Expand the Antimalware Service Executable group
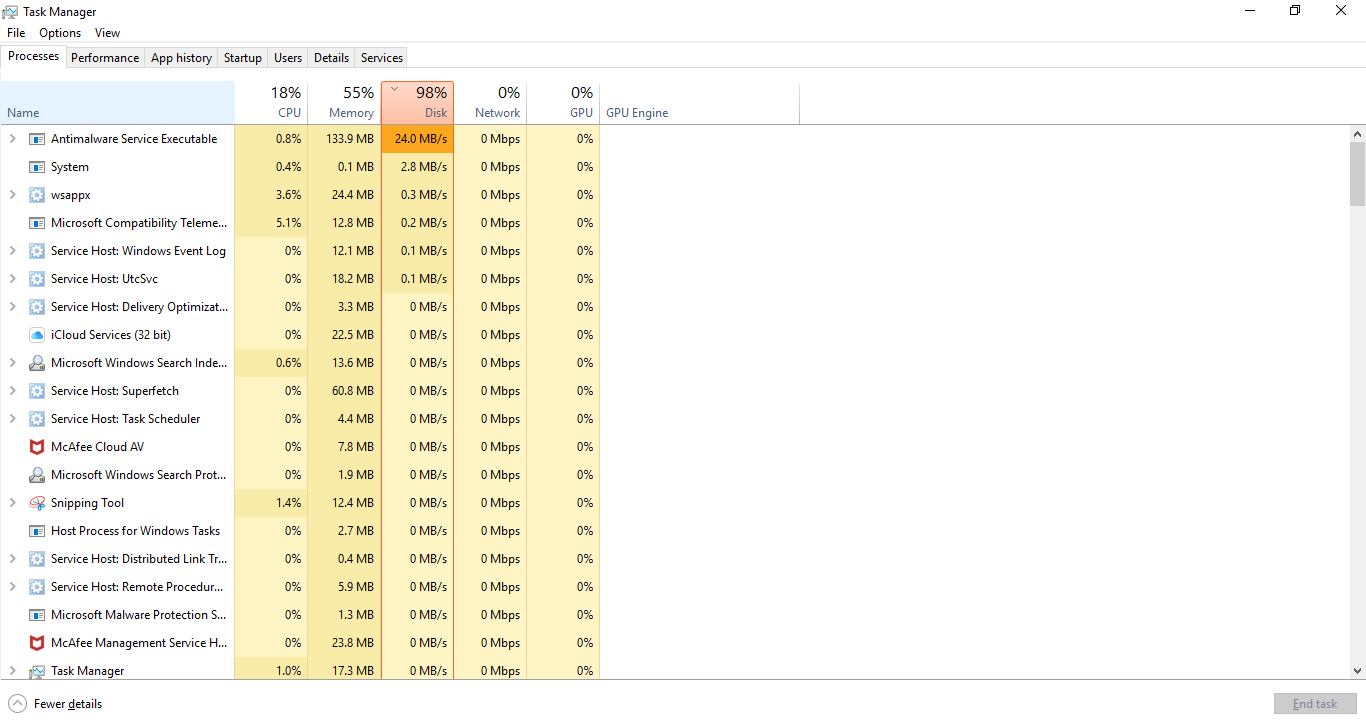Viewport: 1366px width, 728px height. [x=12, y=139]
